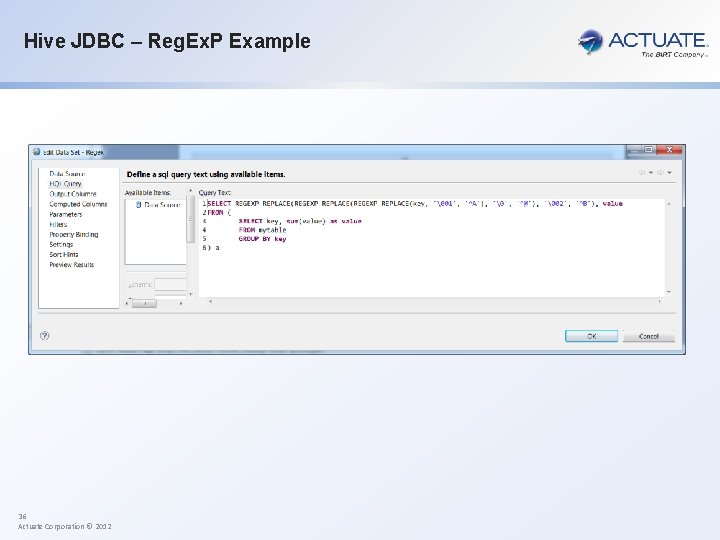This screenshot has width=720, height=540.
Task: Close the Edit Data Set dialog
Action: click(x=669, y=150)
